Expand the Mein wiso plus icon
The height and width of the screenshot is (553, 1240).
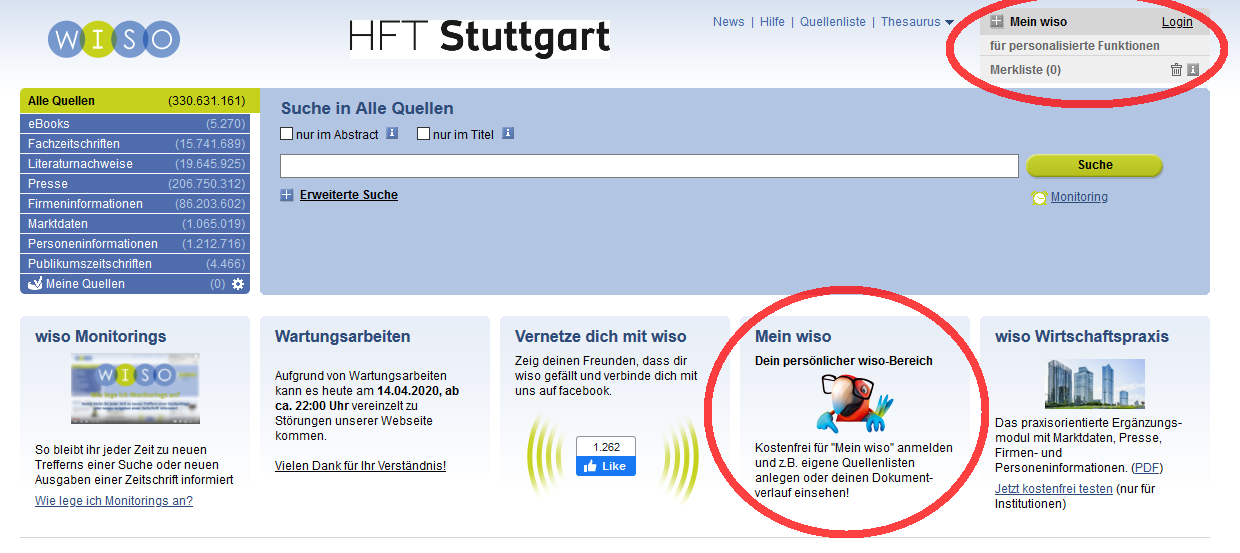click(997, 22)
